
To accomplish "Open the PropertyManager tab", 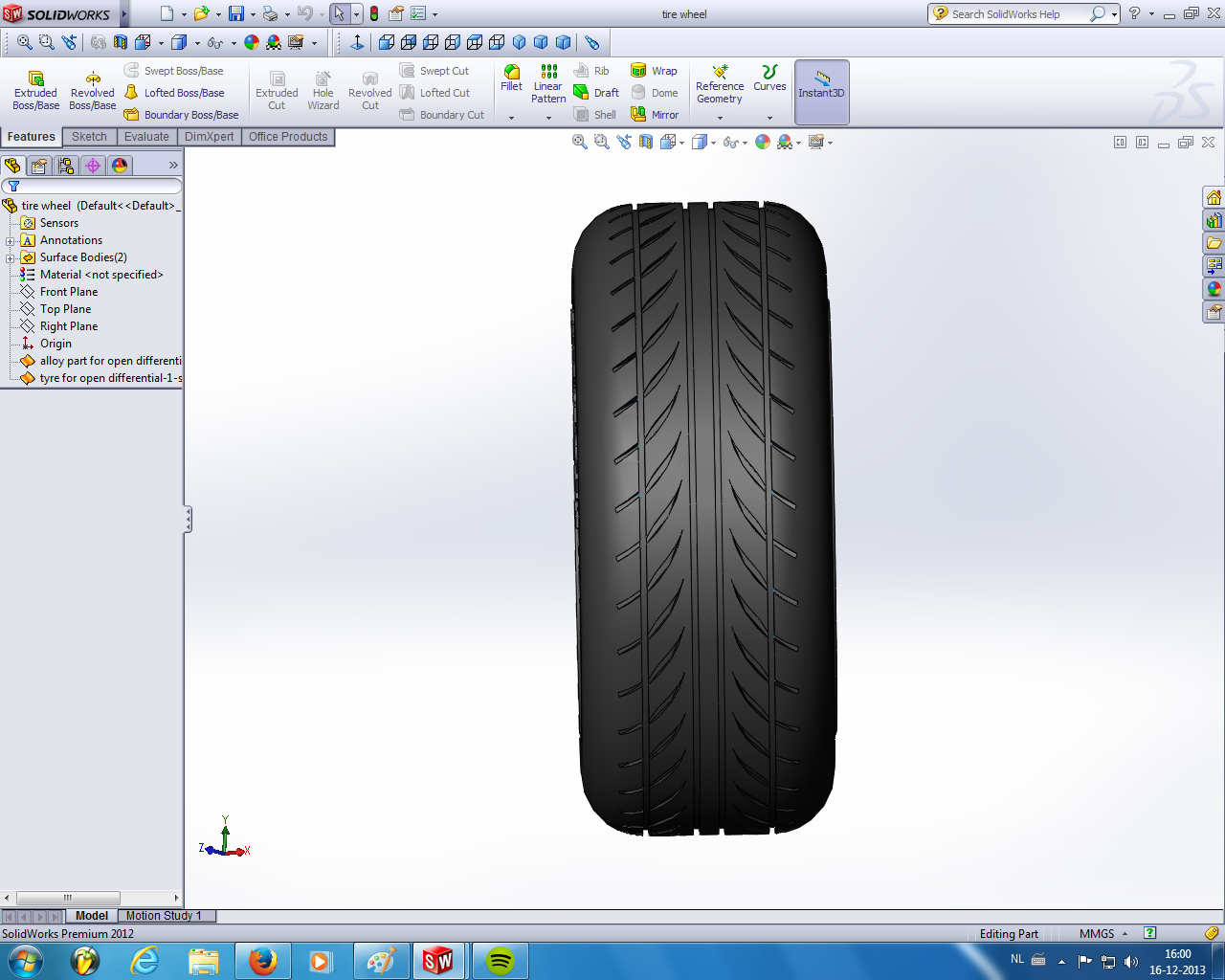I will [39, 166].
